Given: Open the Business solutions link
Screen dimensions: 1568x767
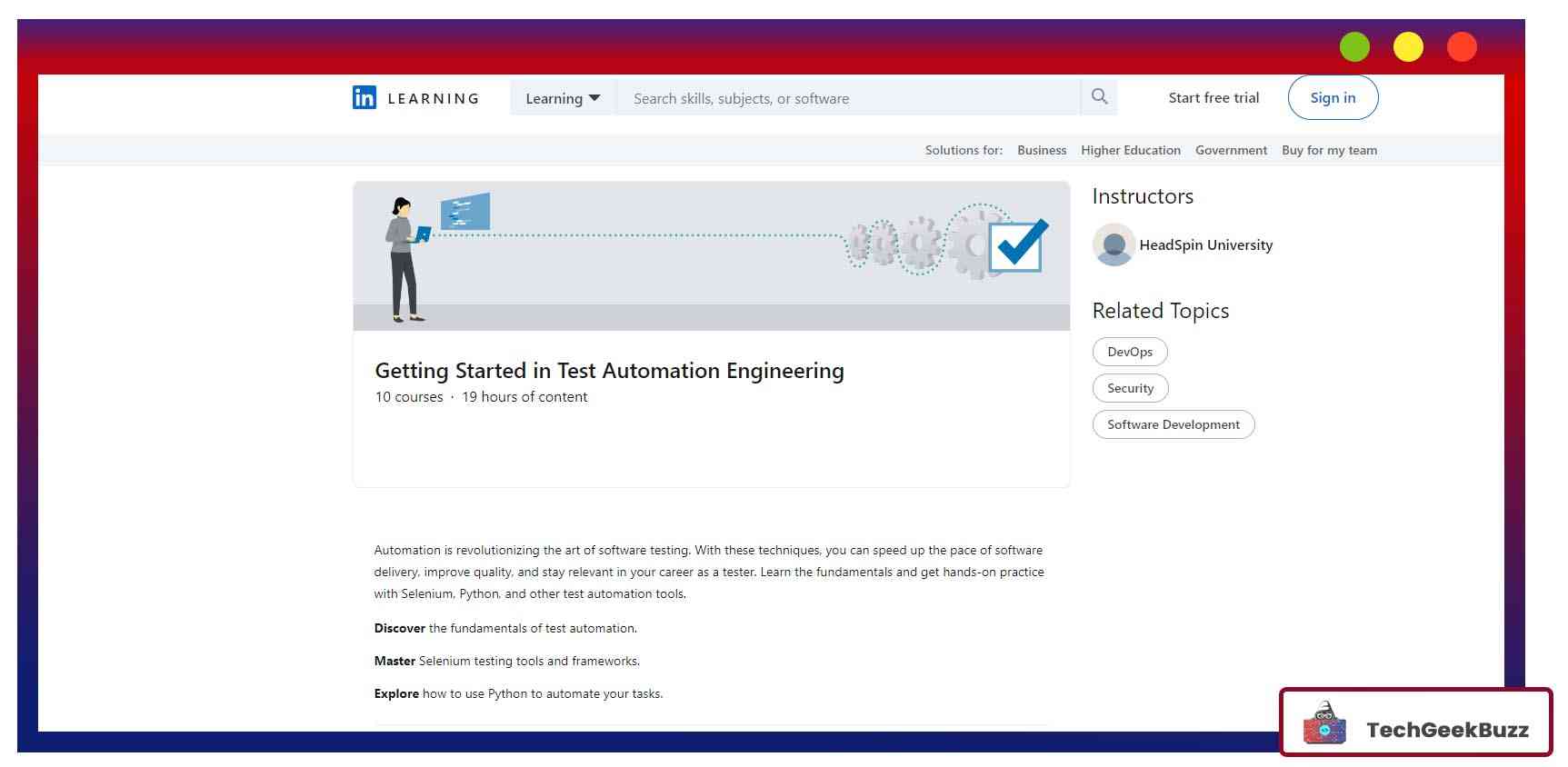Looking at the screenshot, I should point(1042,151).
